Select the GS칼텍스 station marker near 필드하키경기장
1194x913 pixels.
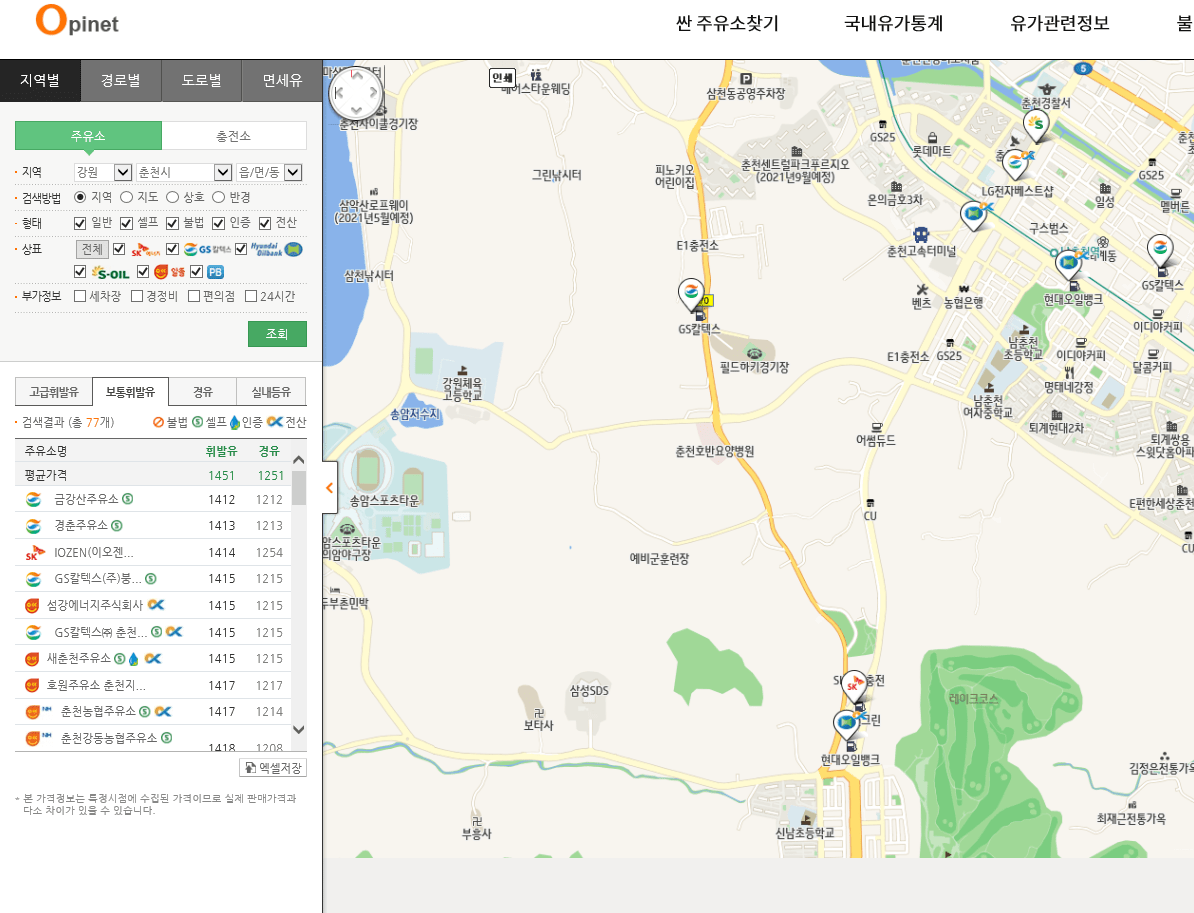click(x=691, y=295)
